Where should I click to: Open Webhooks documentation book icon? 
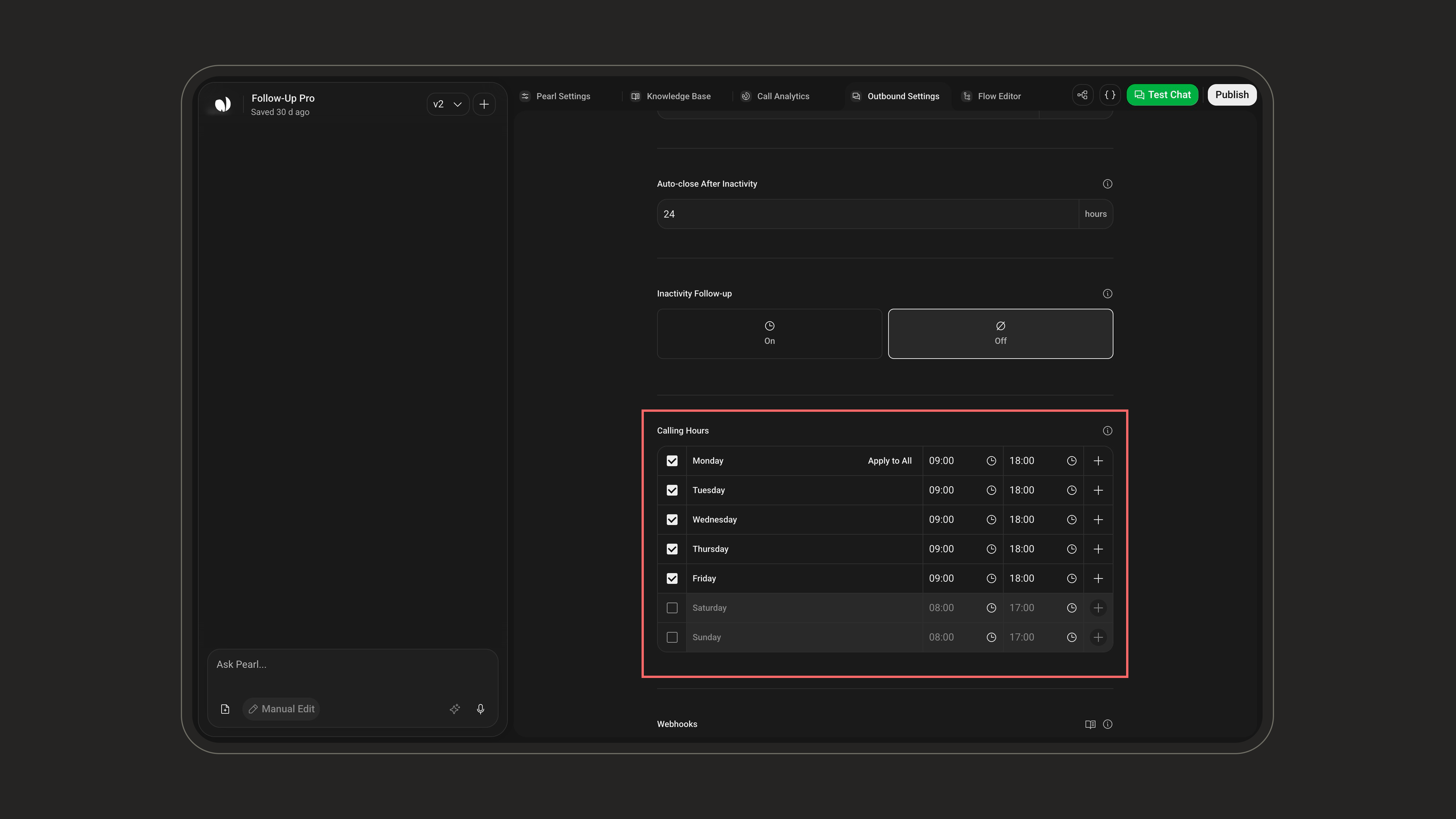pyautogui.click(x=1090, y=724)
